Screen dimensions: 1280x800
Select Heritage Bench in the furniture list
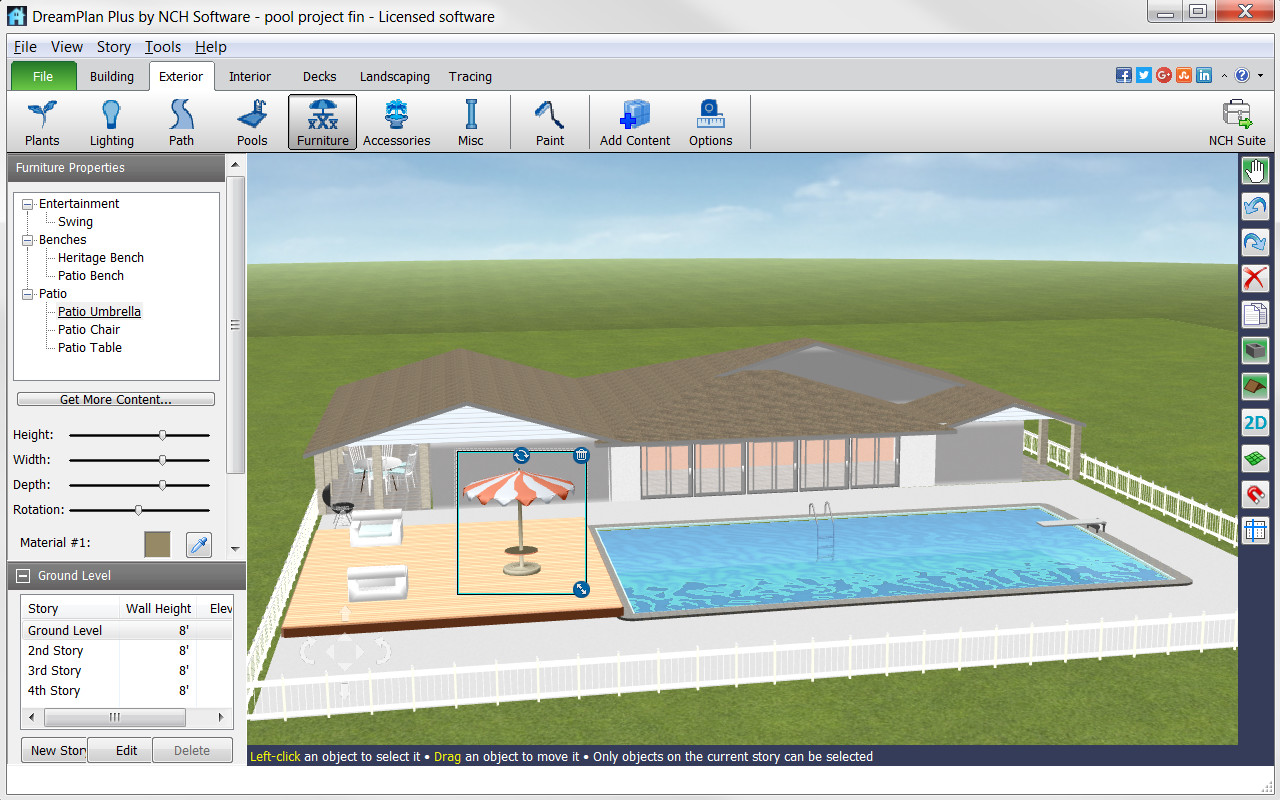pyautogui.click(x=100, y=257)
